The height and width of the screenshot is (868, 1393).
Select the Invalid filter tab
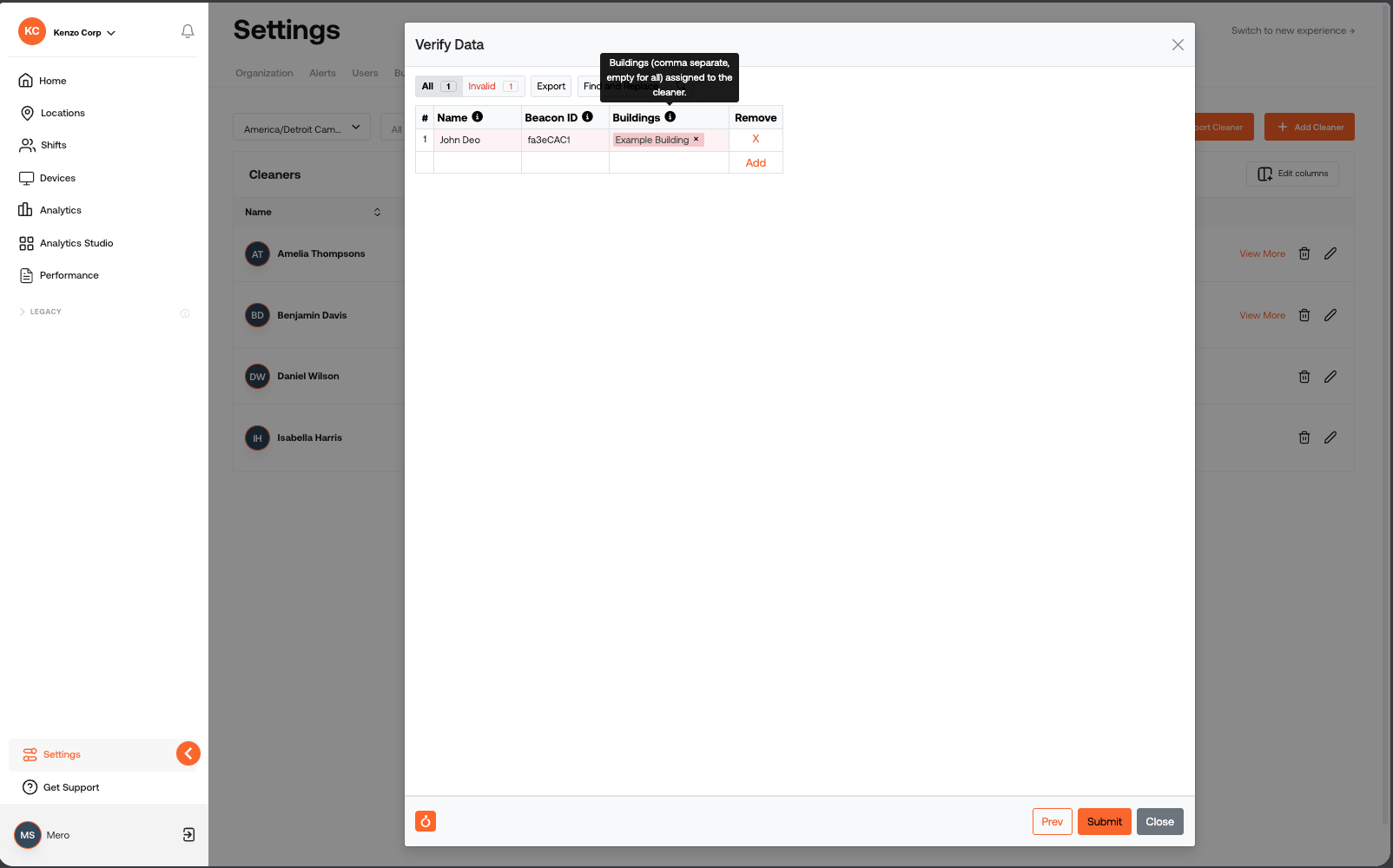pos(492,86)
